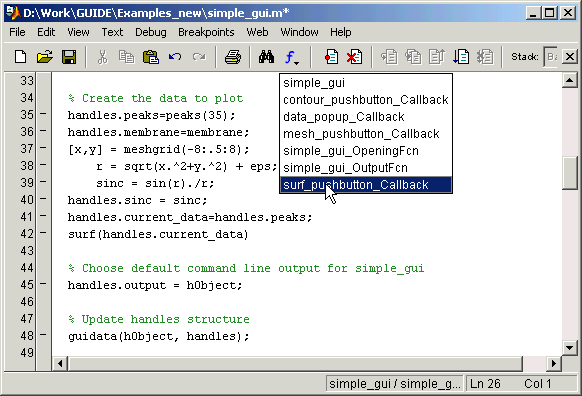
Task: Click status bar simple_gui / simple_g... field
Action: click(395, 383)
